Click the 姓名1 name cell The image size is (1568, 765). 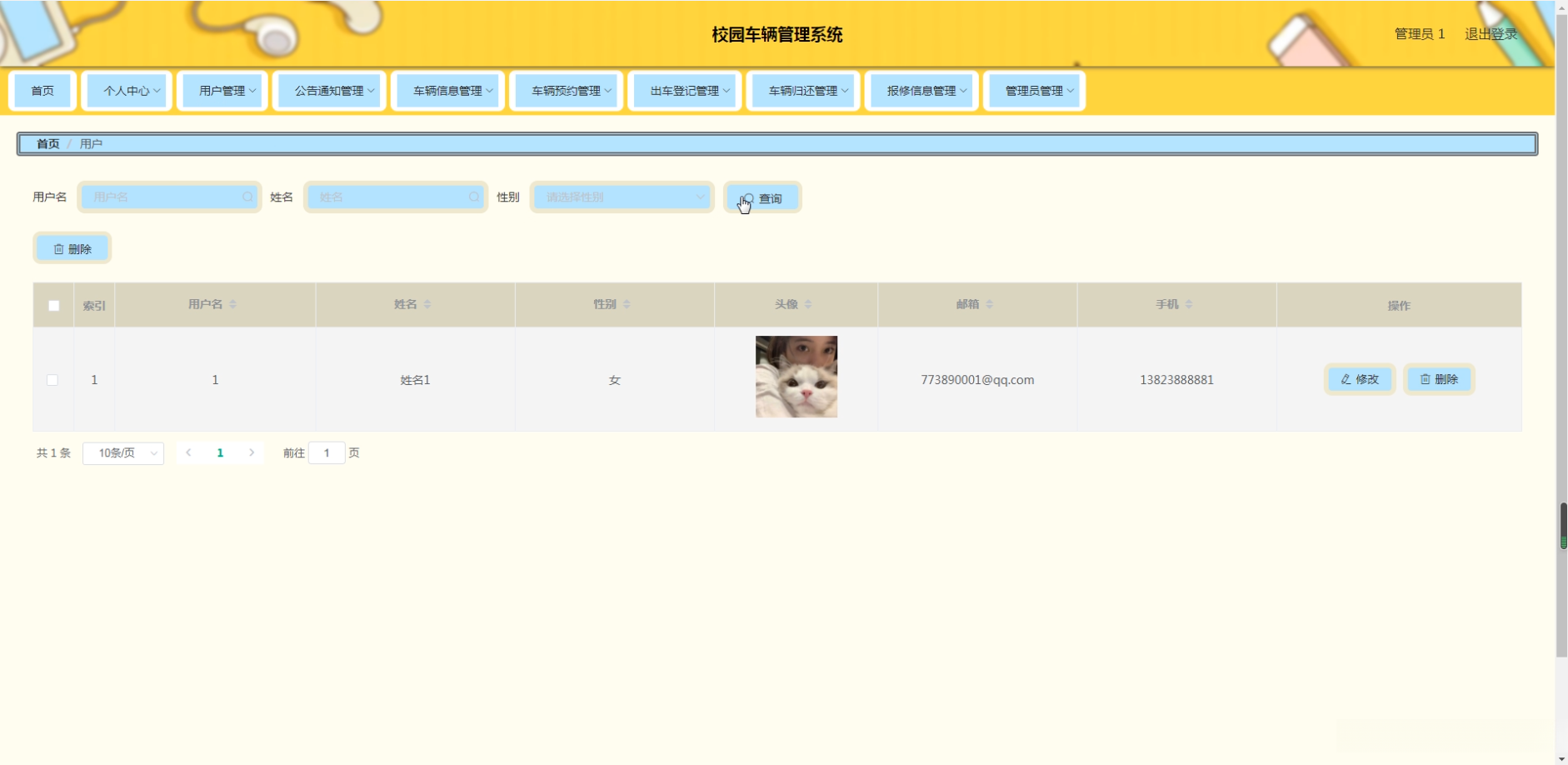[415, 380]
